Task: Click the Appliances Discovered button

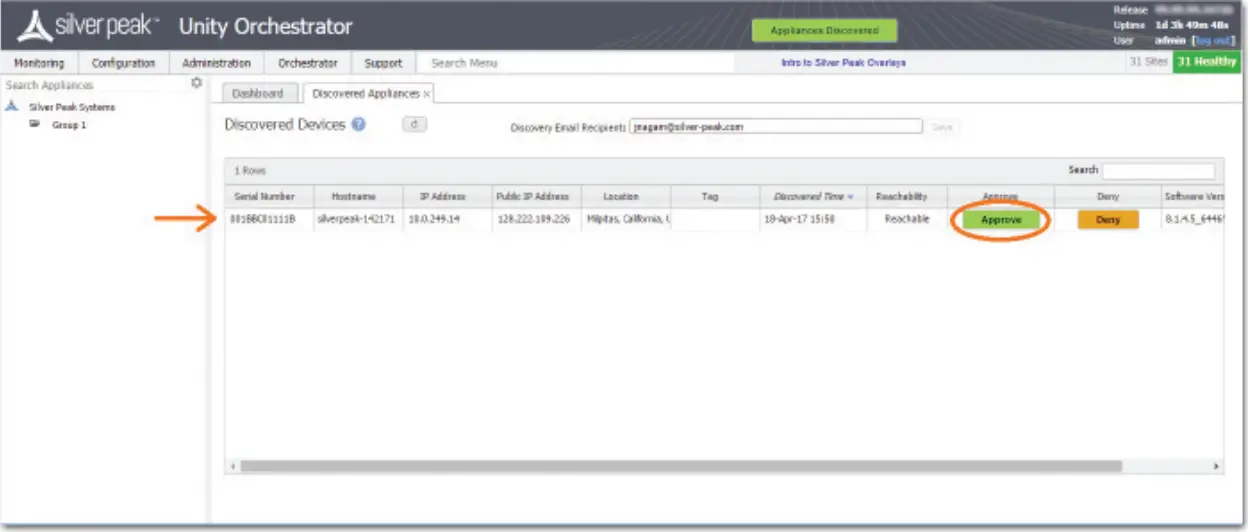Action: coord(825,31)
